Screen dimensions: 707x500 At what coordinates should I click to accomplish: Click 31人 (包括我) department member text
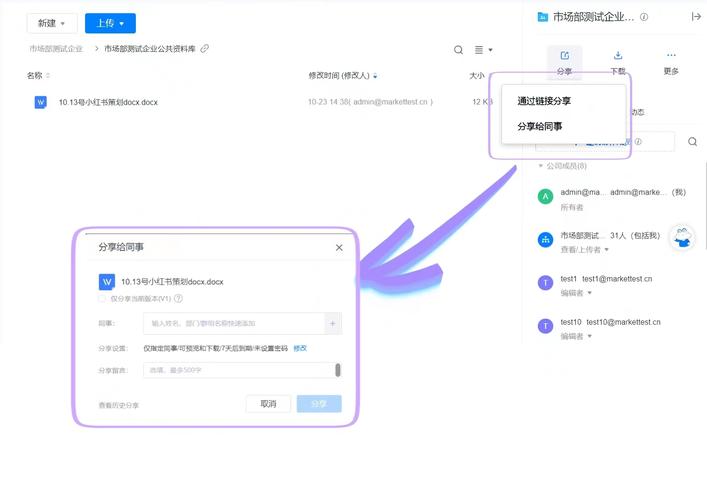point(635,235)
